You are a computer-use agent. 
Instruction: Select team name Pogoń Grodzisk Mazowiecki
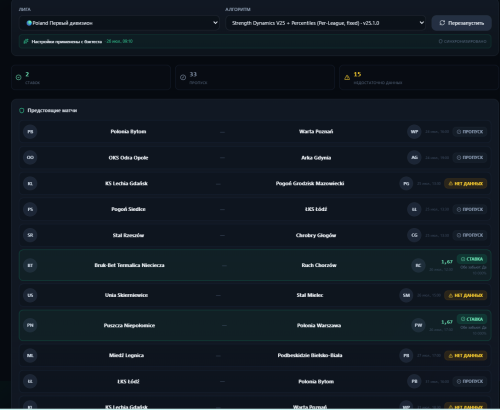click(310, 183)
